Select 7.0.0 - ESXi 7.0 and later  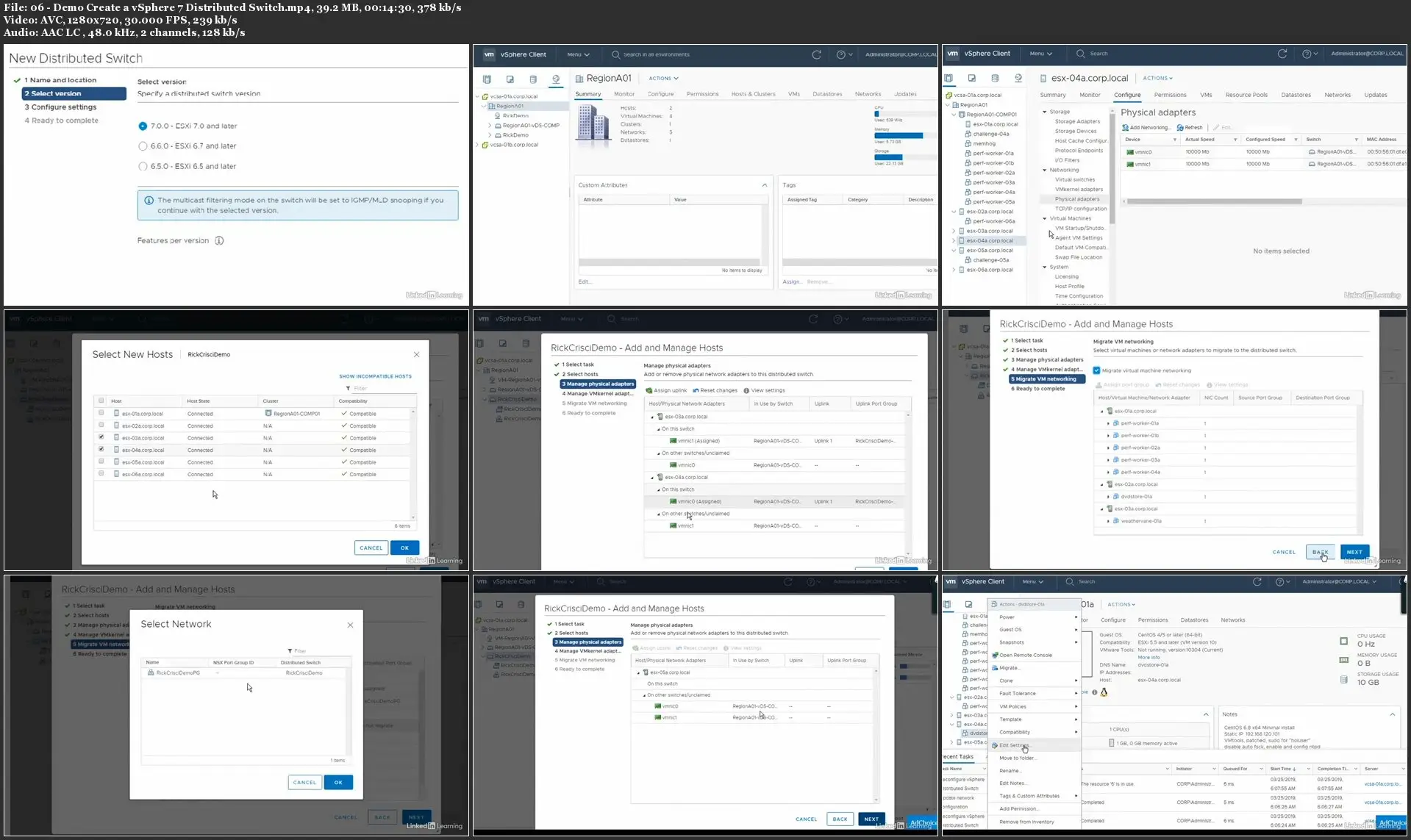pos(143,126)
